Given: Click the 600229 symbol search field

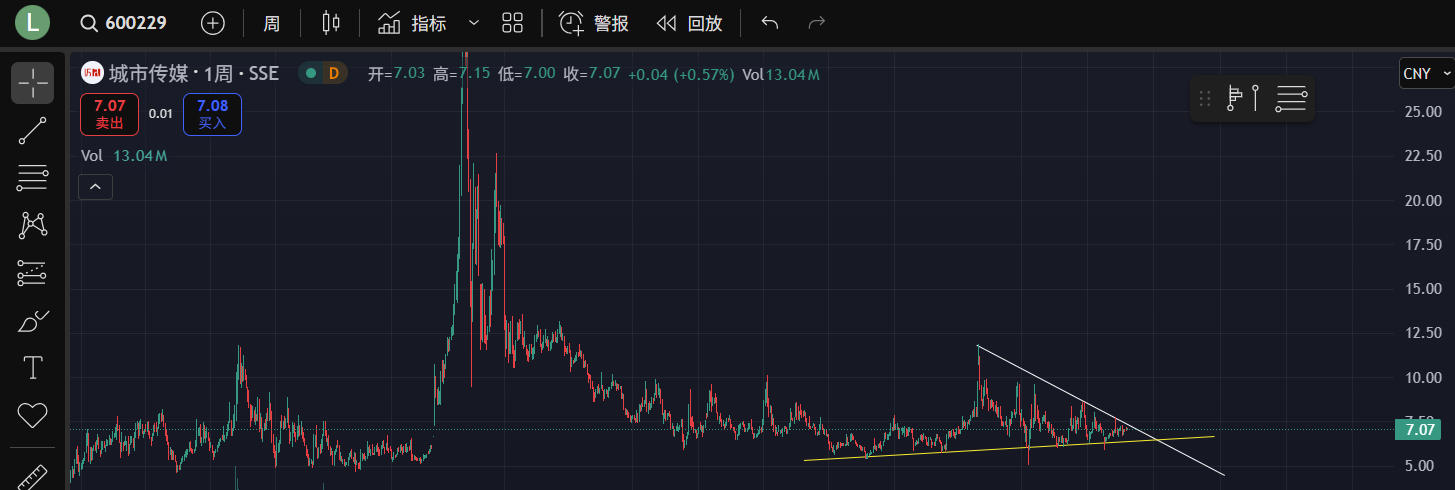Looking at the screenshot, I should pyautogui.click(x=124, y=23).
